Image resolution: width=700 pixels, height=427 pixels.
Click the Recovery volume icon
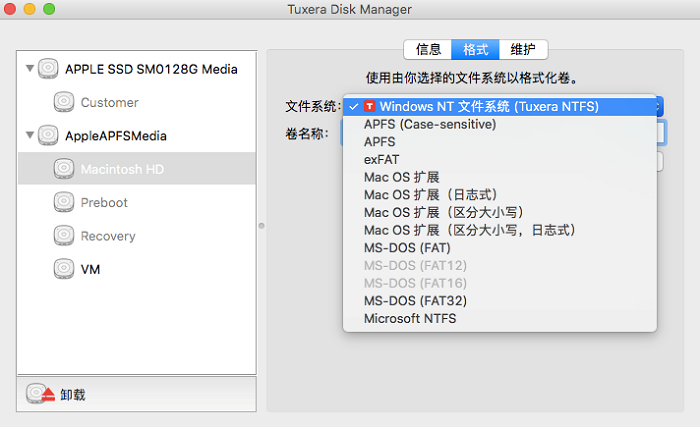pyautogui.click(x=64, y=236)
